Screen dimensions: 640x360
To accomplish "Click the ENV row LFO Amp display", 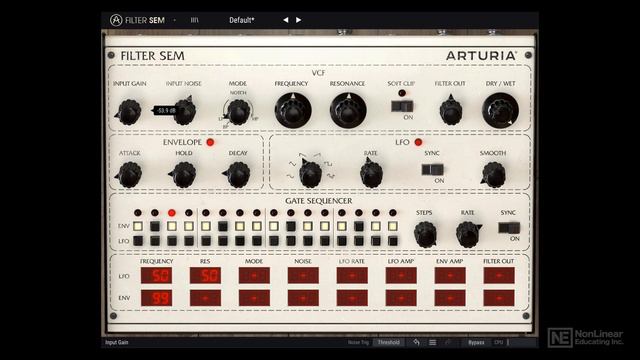I will click(401, 298).
